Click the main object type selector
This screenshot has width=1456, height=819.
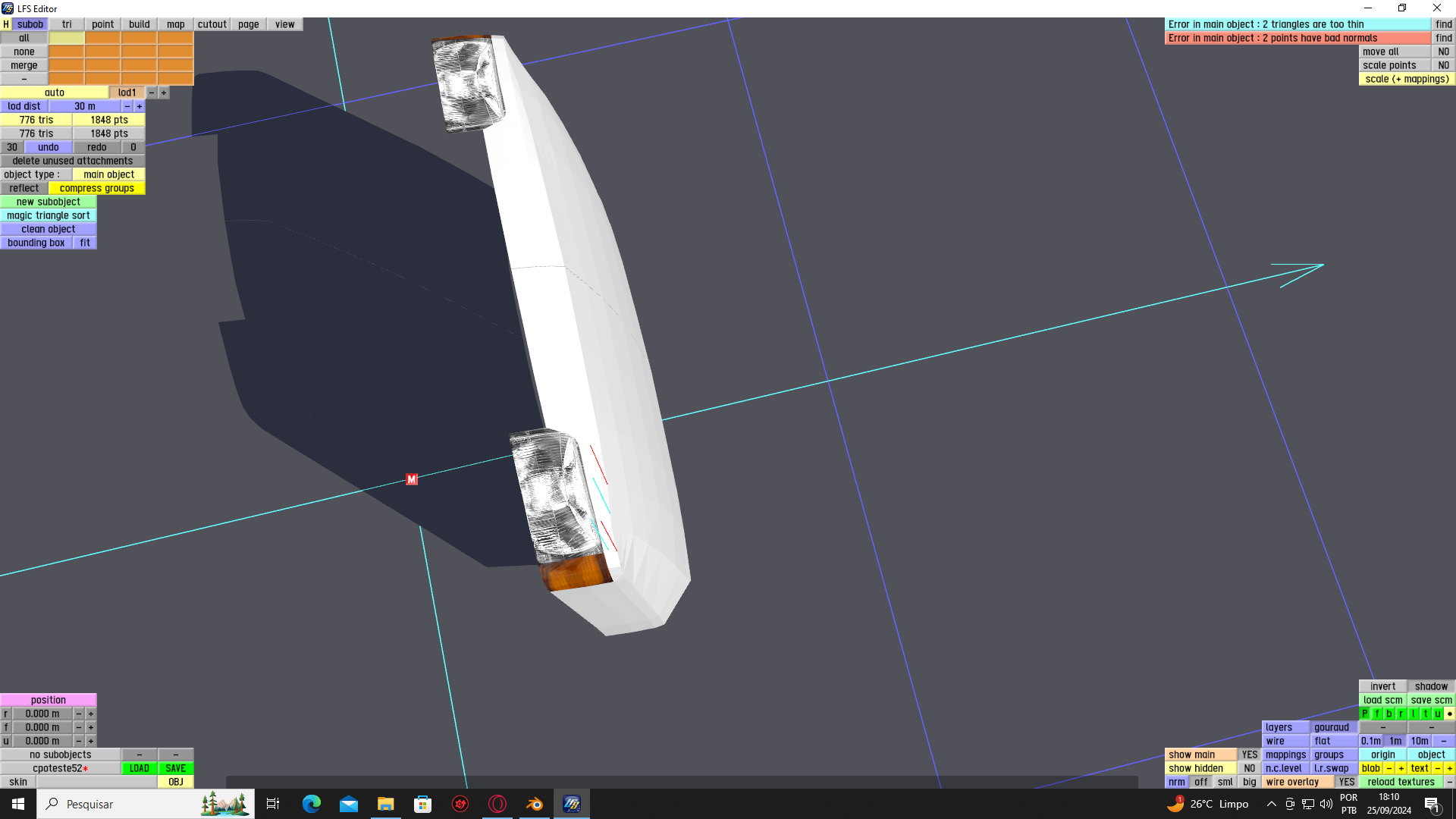(x=108, y=174)
